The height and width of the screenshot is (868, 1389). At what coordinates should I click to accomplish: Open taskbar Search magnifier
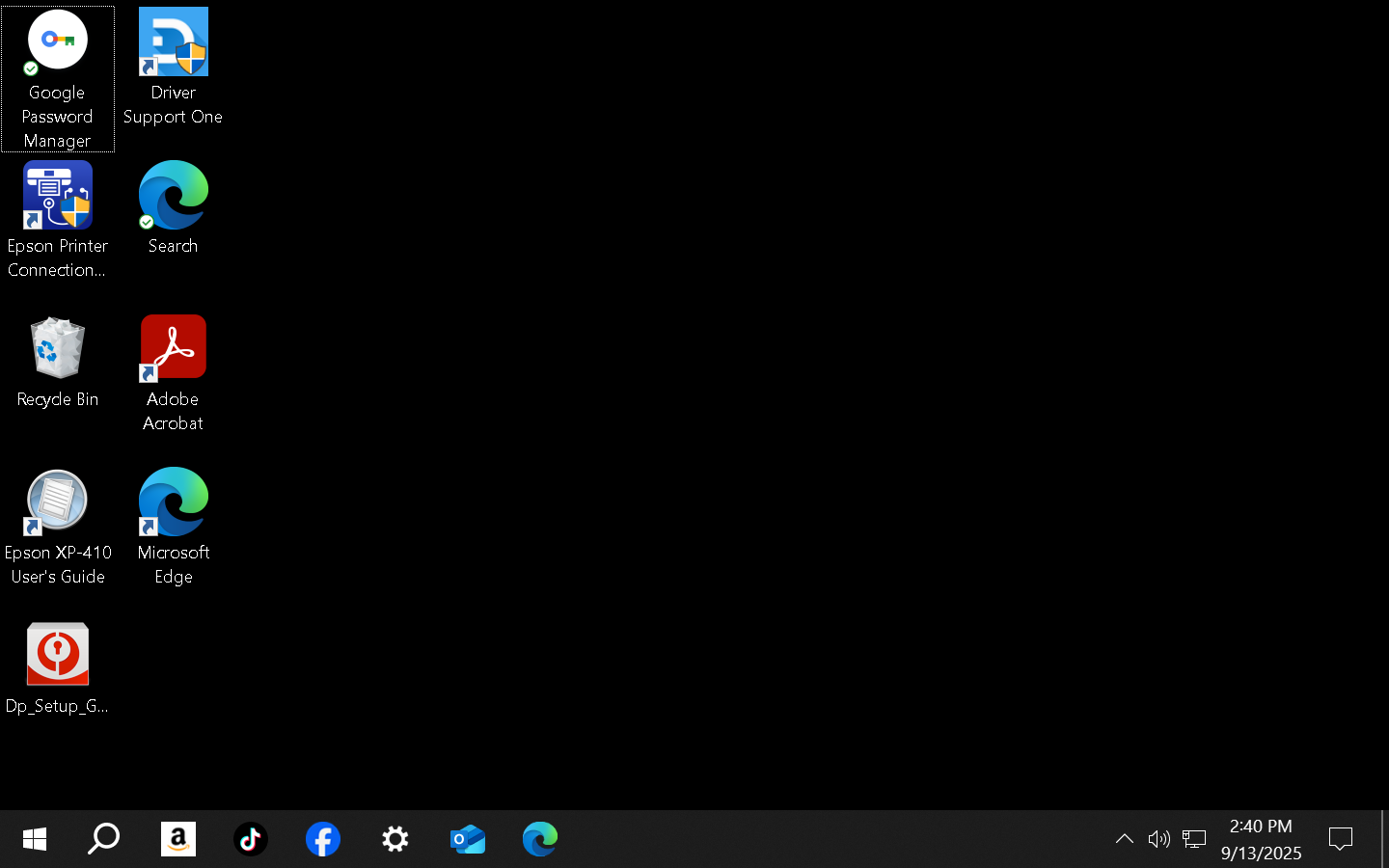[x=104, y=839]
